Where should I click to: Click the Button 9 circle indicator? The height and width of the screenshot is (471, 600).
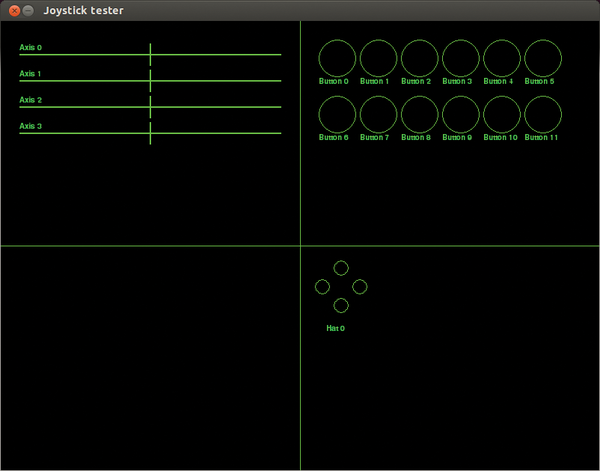tap(461, 114)
